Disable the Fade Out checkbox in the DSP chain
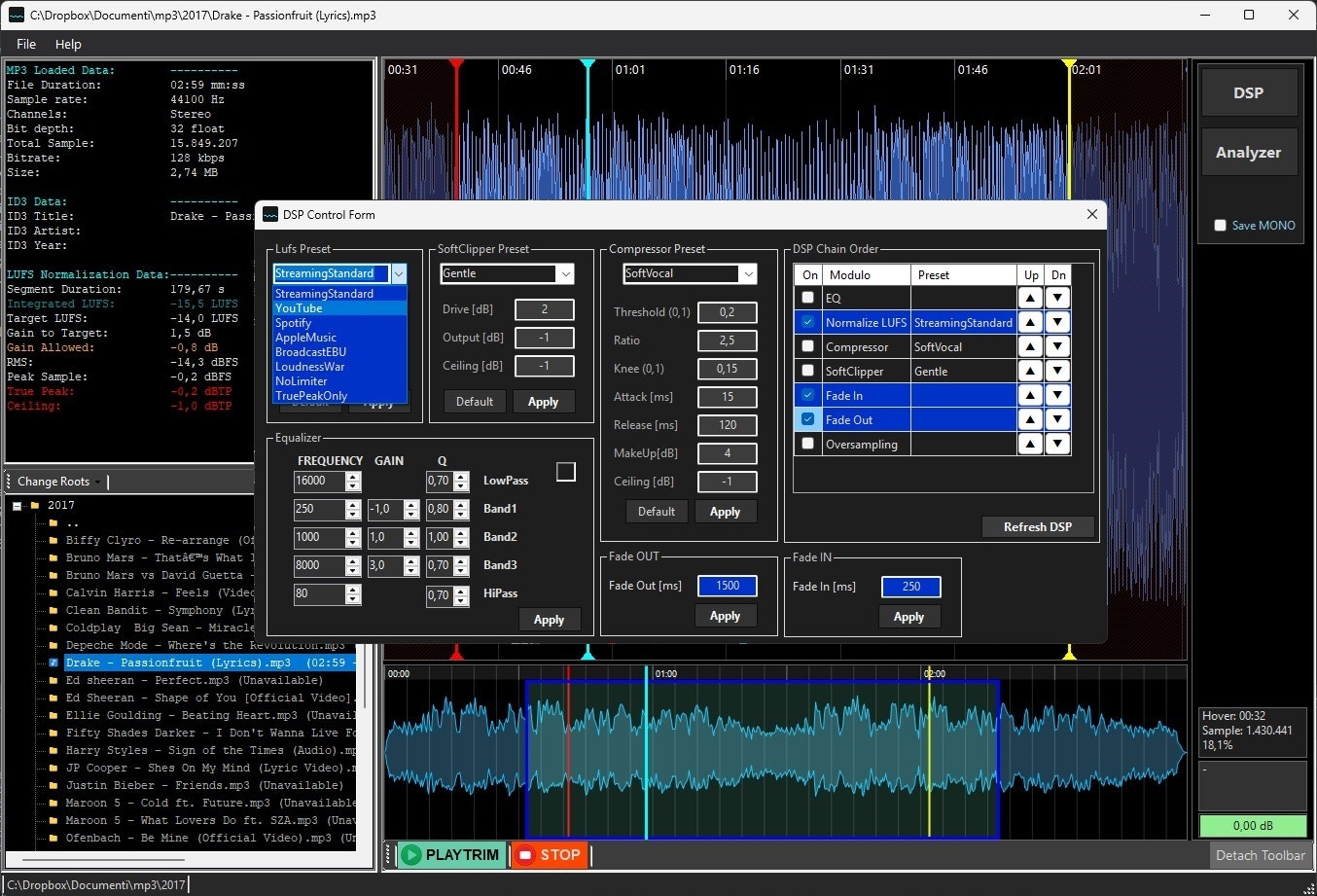The height and width of the screenshot is (896, 1317). (808, 419)
